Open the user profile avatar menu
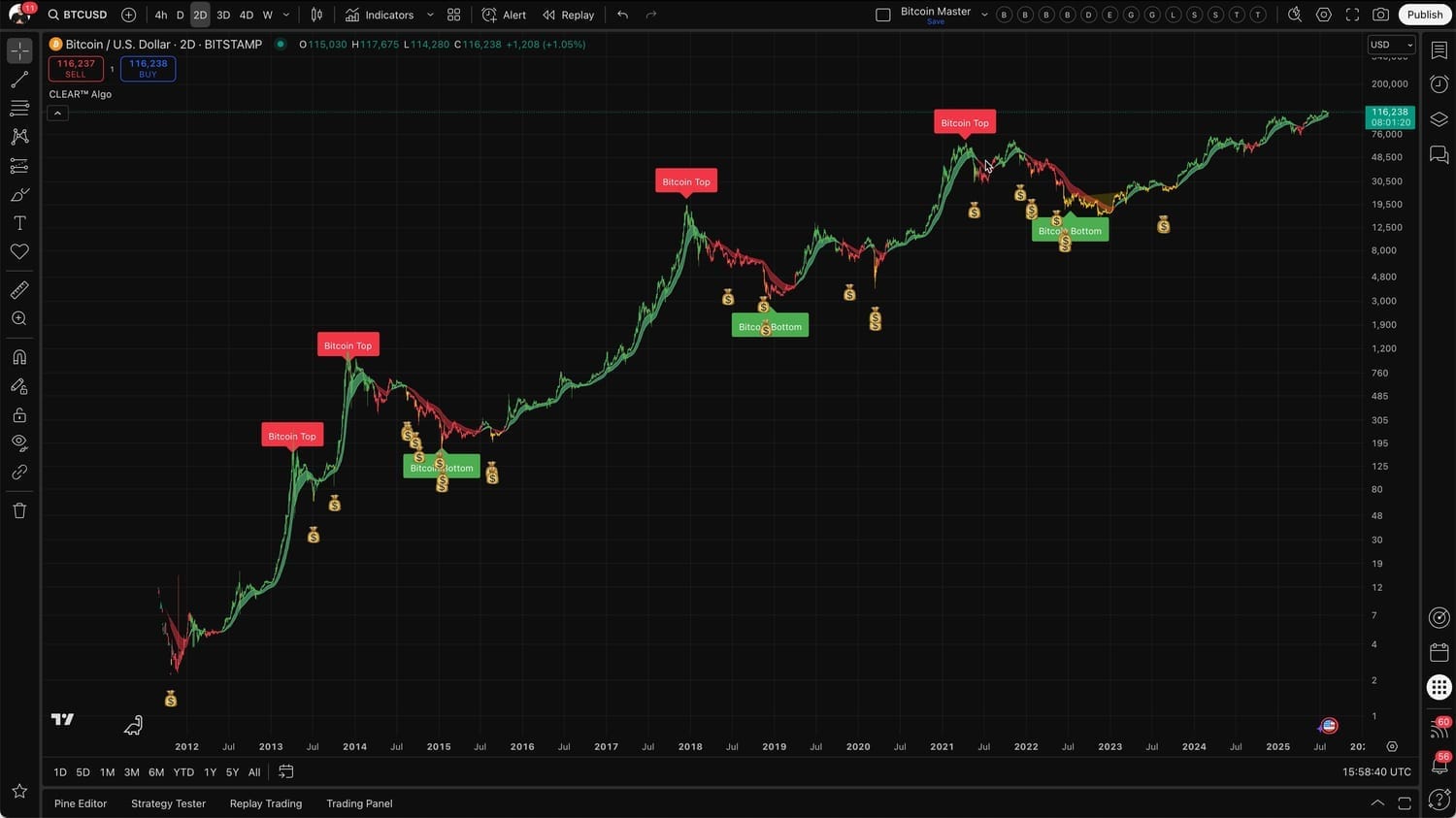Screen dimensions: 1456x818 (x=19, y=15)
